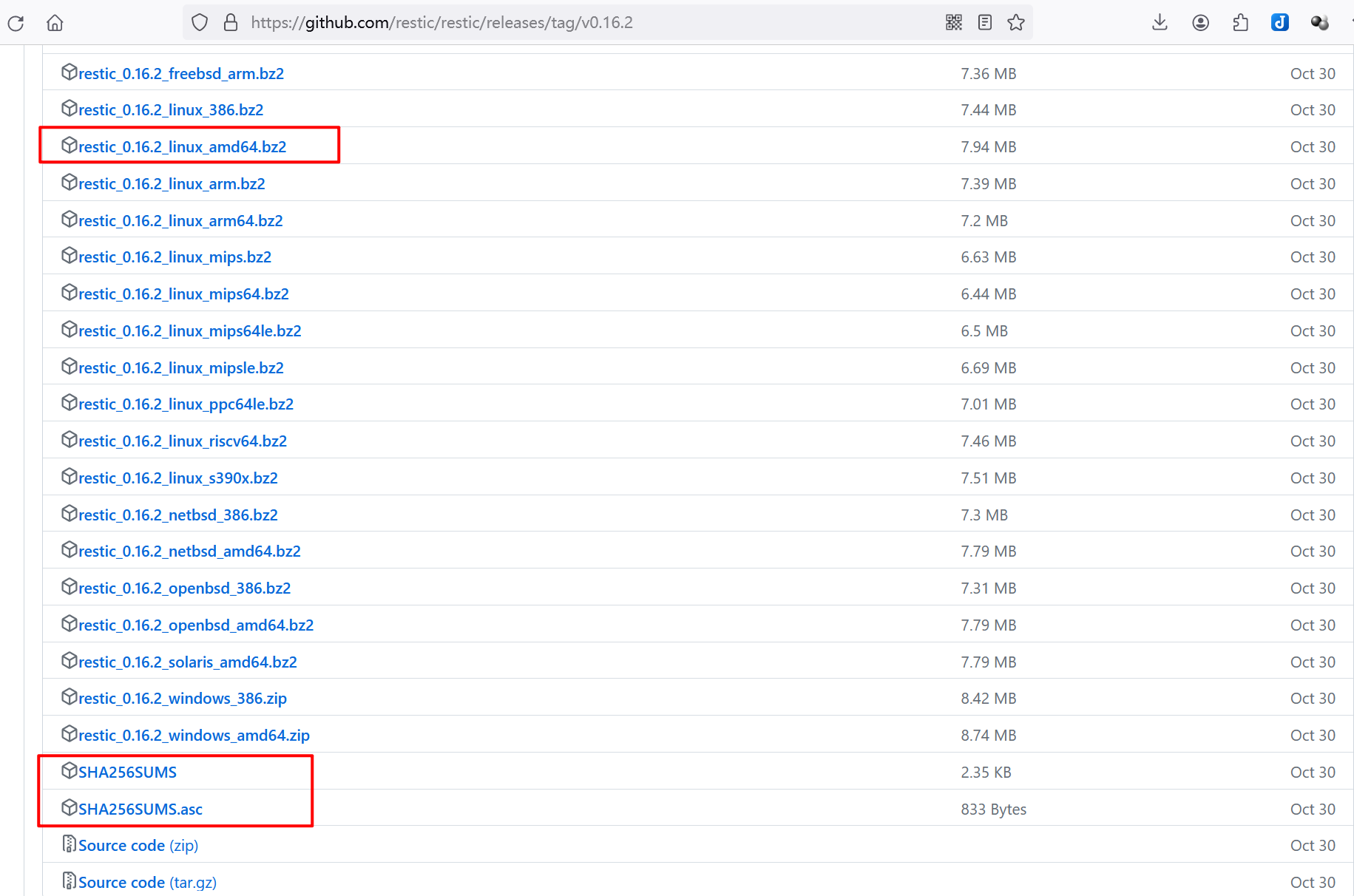Screen dimensions: 1354x896
Task: Click the 8.42 MB size of windows_386
Action: (989, 699)
